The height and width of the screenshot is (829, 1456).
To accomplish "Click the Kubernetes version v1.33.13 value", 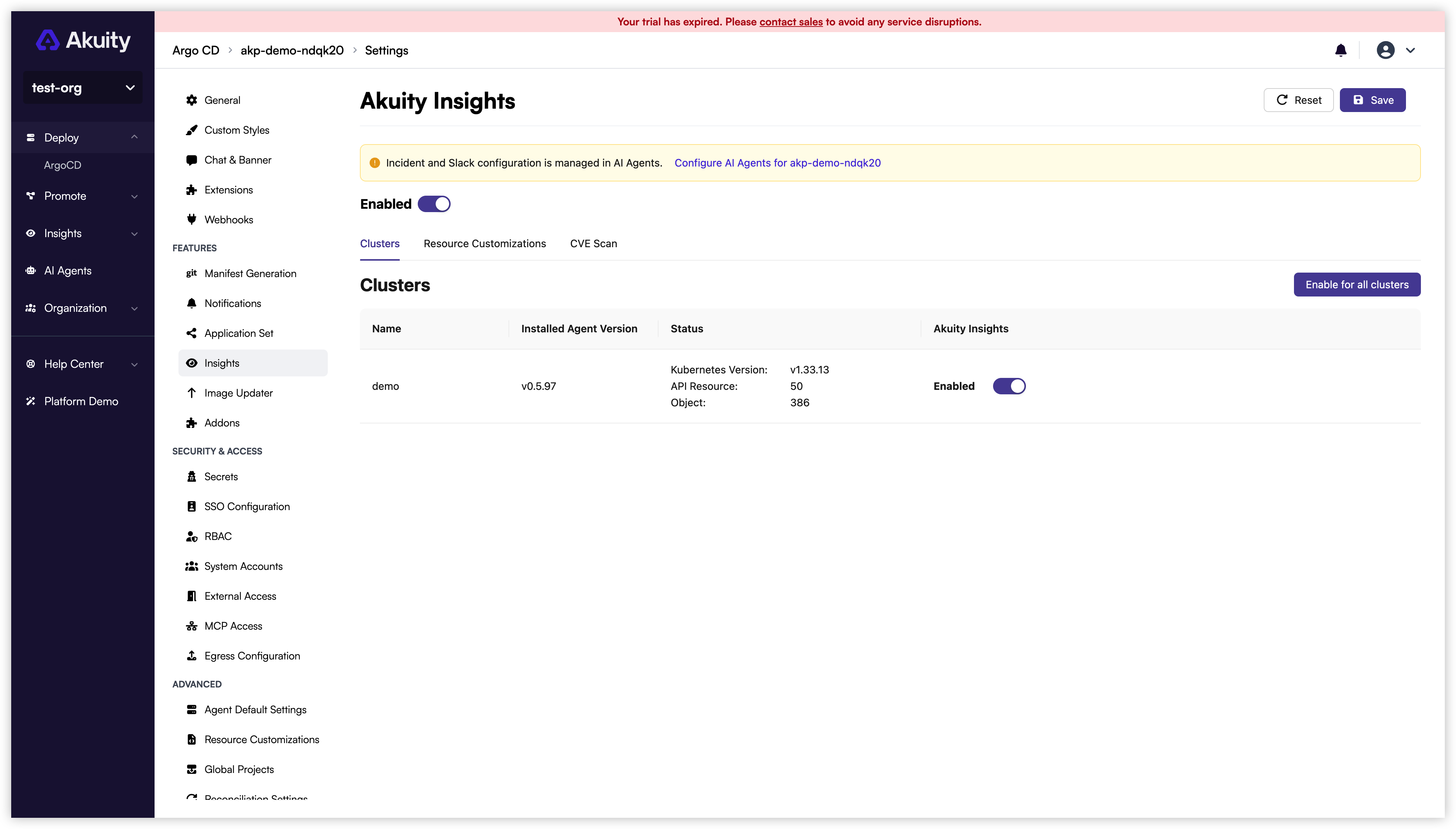I will 809,370.
